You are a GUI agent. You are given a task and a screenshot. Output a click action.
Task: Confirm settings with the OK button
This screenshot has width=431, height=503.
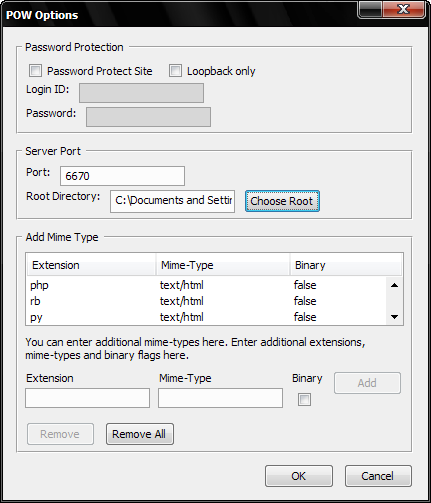click(299, 476)
